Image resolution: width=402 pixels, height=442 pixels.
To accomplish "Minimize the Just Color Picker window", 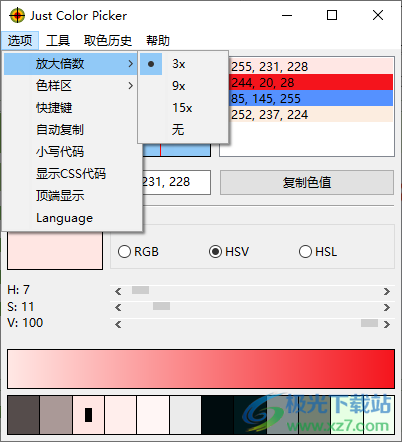I will pyautogui.click(x=287, y=15).
